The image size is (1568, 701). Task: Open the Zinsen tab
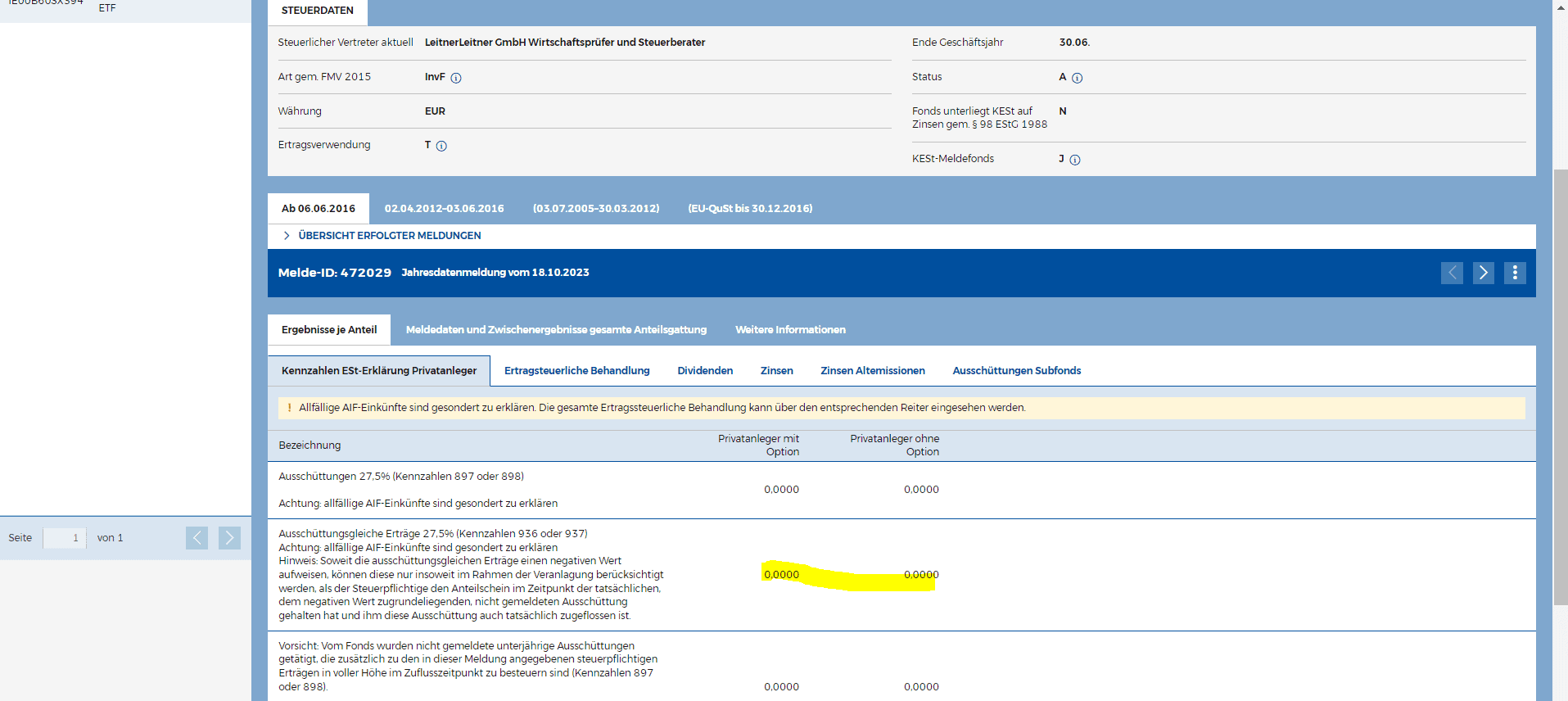point(776,371)
